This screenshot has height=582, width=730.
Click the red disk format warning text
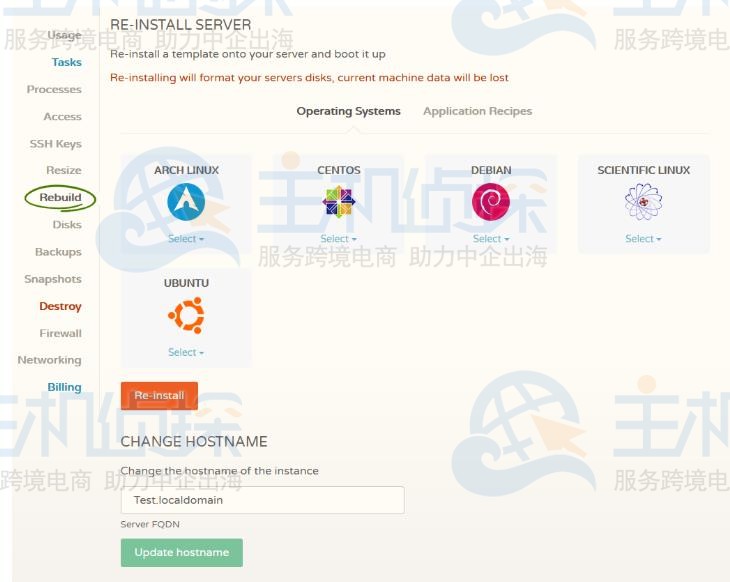(x=309, y=78)
